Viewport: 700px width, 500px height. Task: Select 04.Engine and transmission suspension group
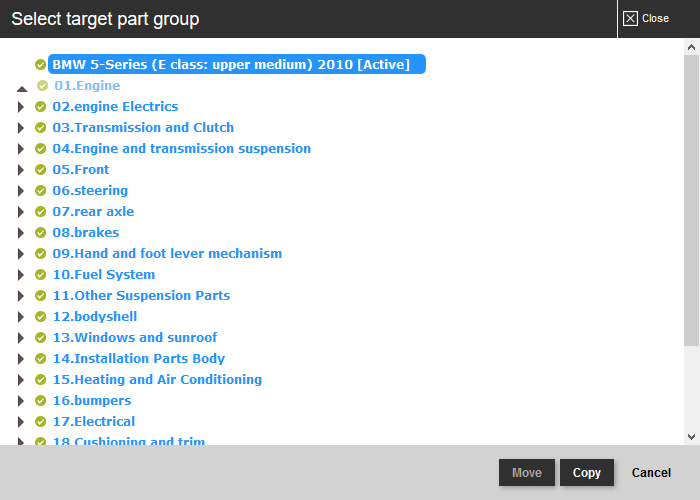pos(181,148)
